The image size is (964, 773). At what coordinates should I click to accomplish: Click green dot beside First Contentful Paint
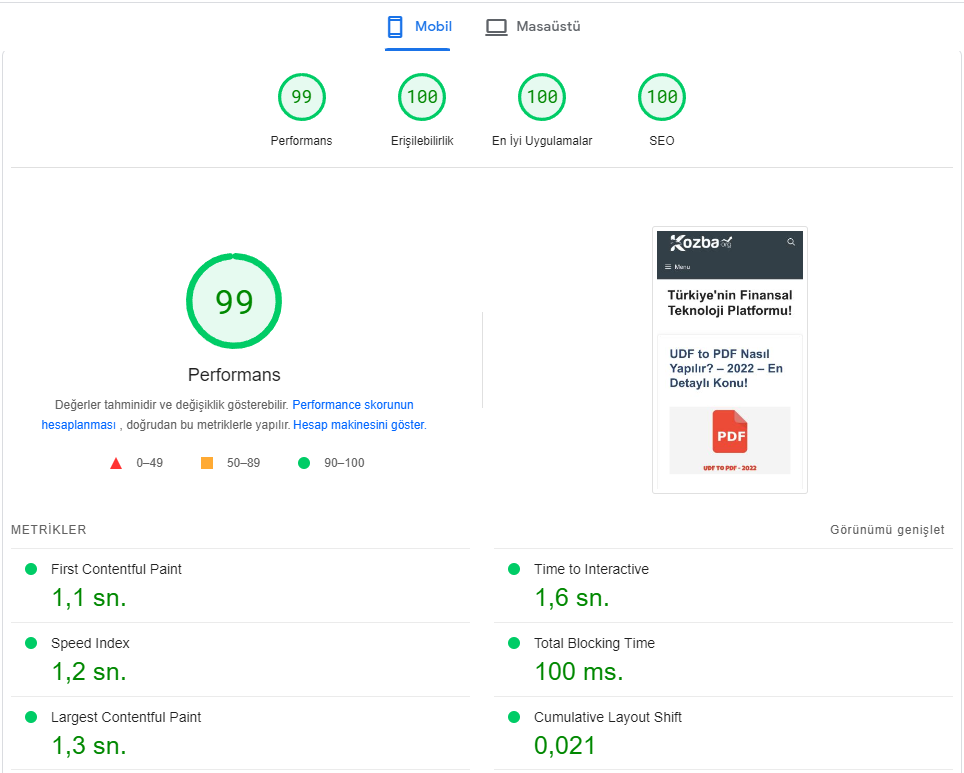coord(31,569)
